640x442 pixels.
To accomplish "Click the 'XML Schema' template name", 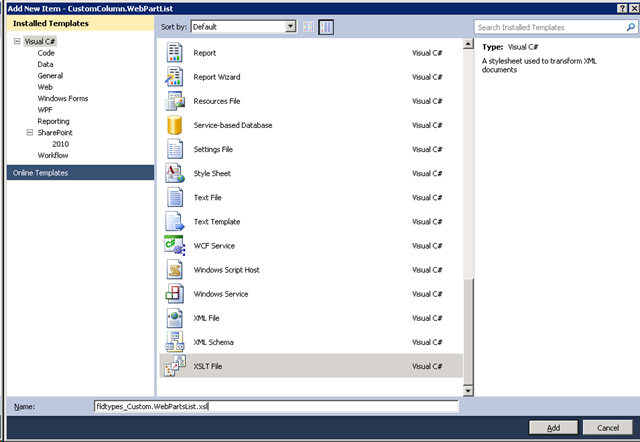I will click(213, 342).
